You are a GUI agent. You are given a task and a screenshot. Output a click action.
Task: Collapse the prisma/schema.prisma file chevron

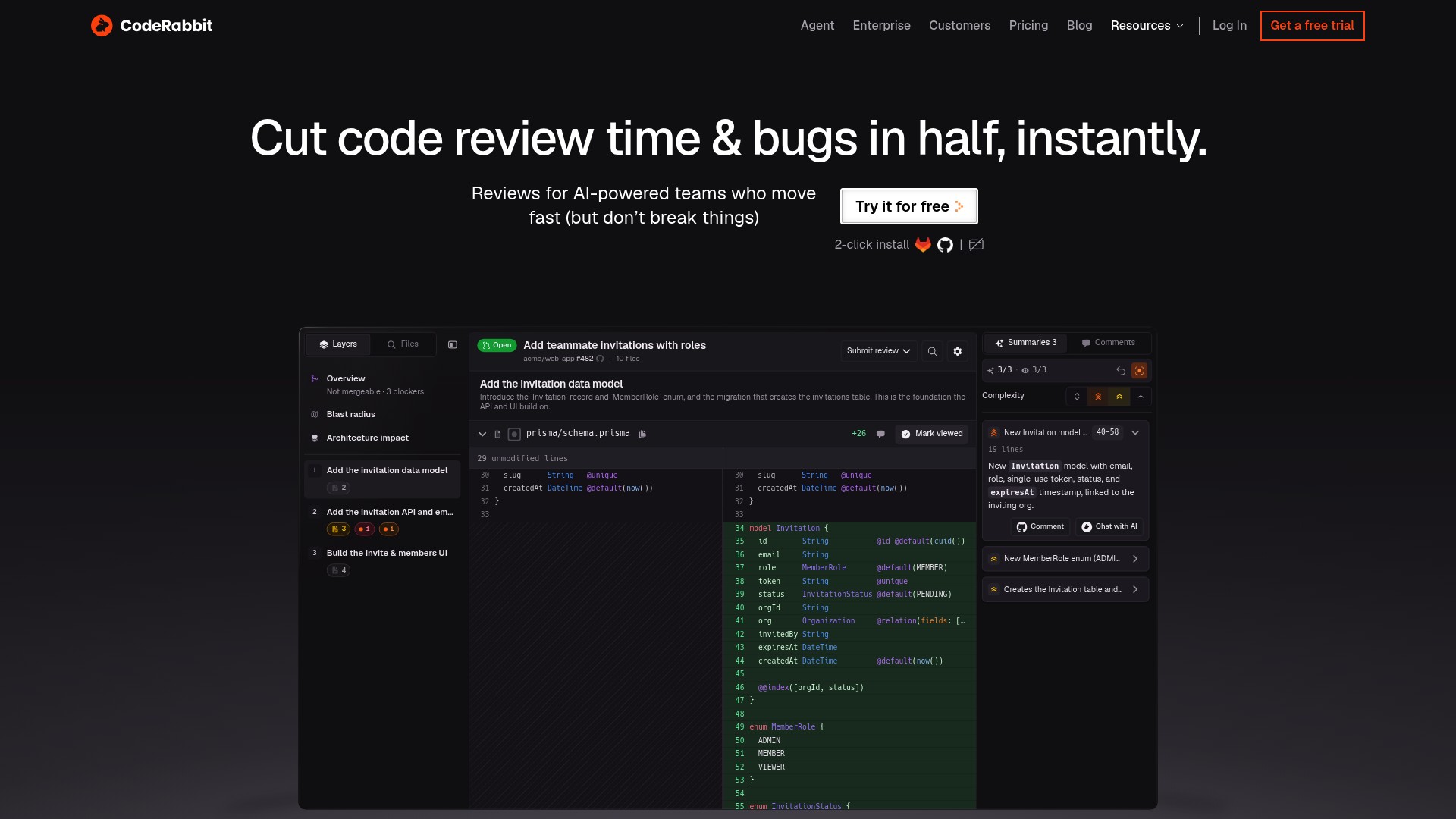tap(482, 434)
